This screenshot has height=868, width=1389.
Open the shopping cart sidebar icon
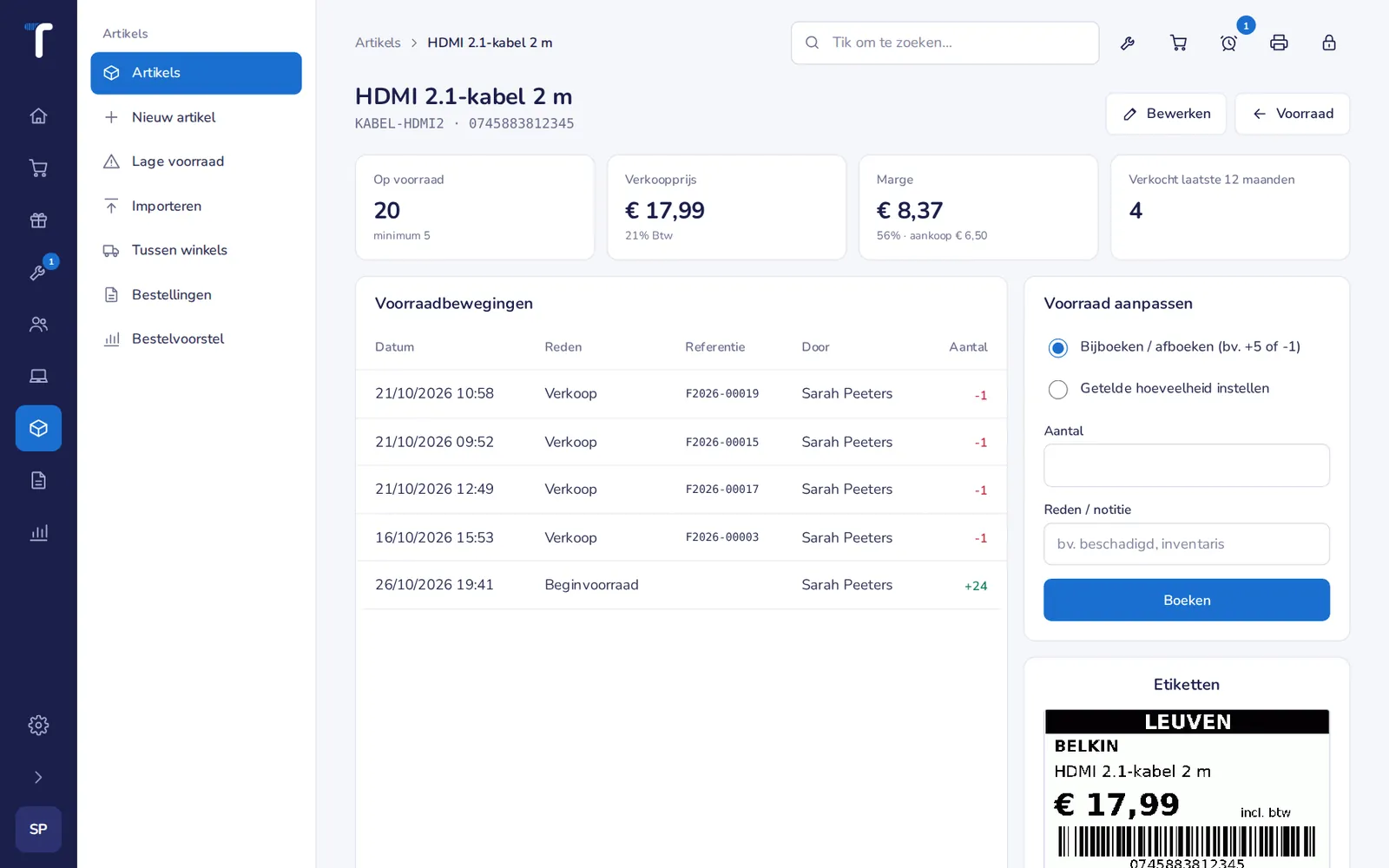click(38, 168)
